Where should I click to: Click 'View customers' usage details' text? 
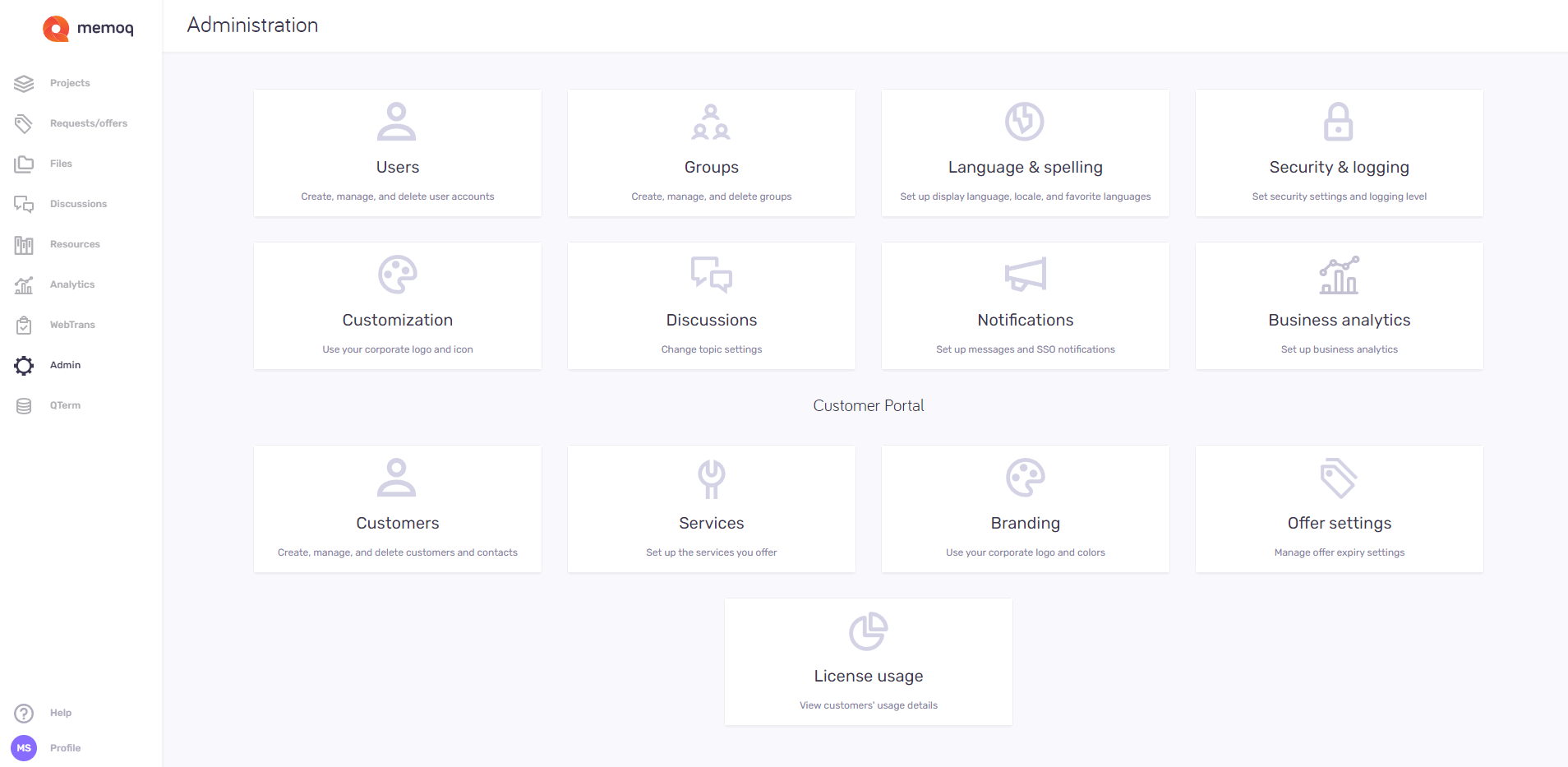click(869, 705)
